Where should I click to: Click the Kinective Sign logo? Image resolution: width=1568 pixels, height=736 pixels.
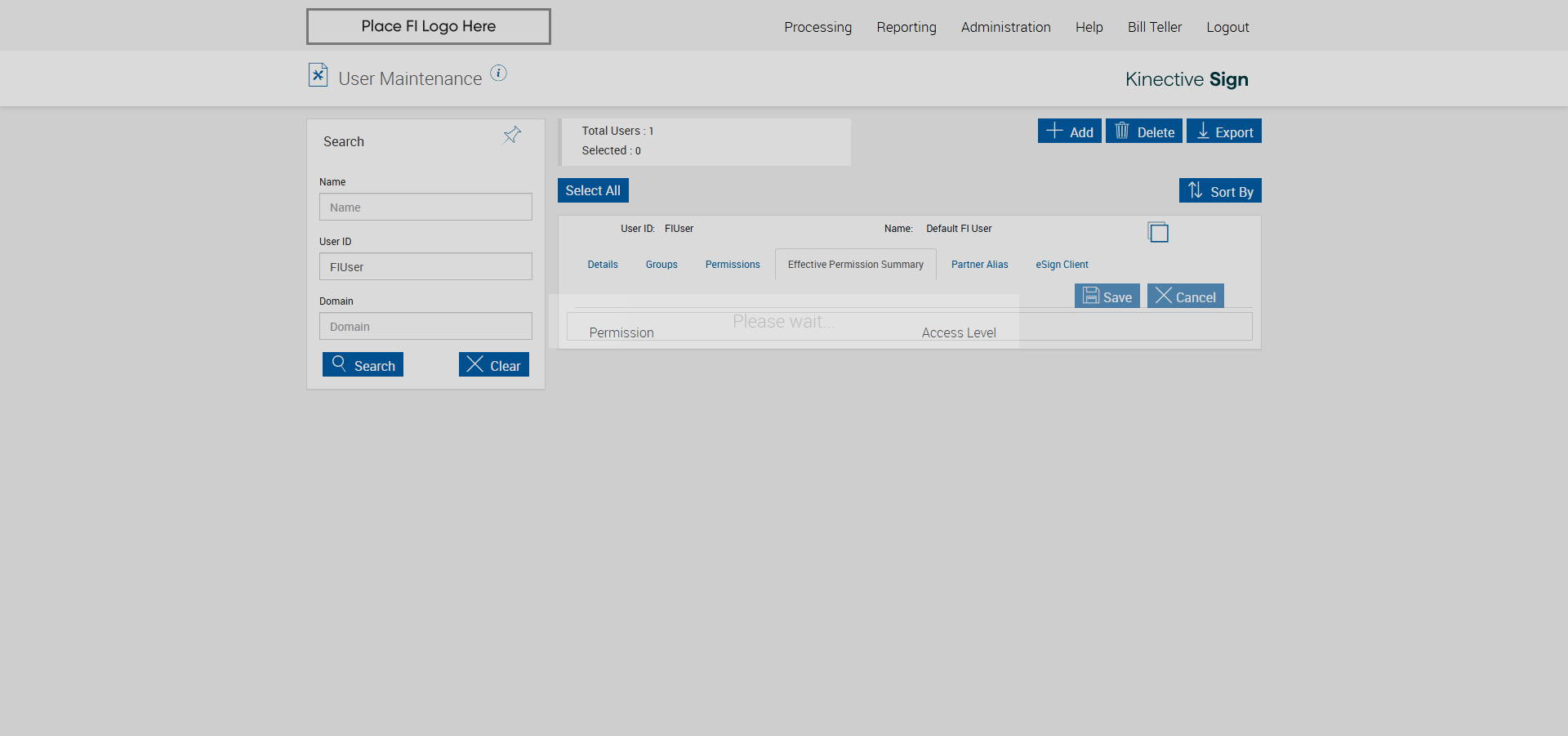point(1187,79)
